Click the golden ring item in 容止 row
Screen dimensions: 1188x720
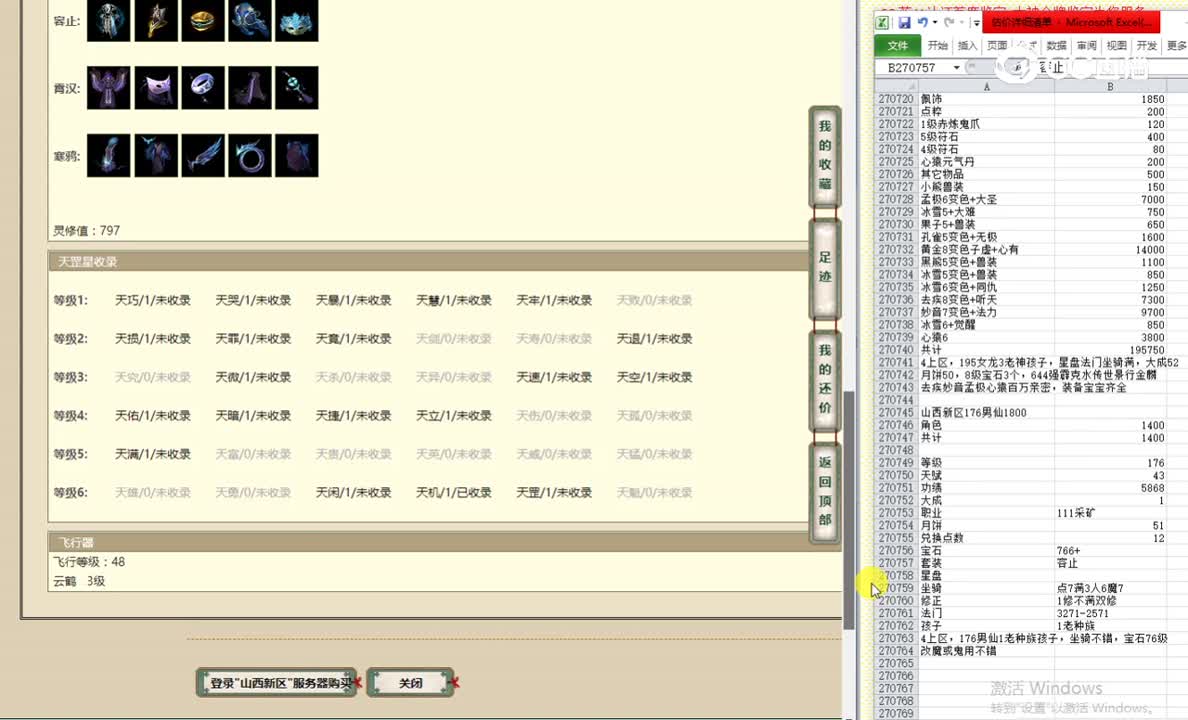tap(202, 20)
